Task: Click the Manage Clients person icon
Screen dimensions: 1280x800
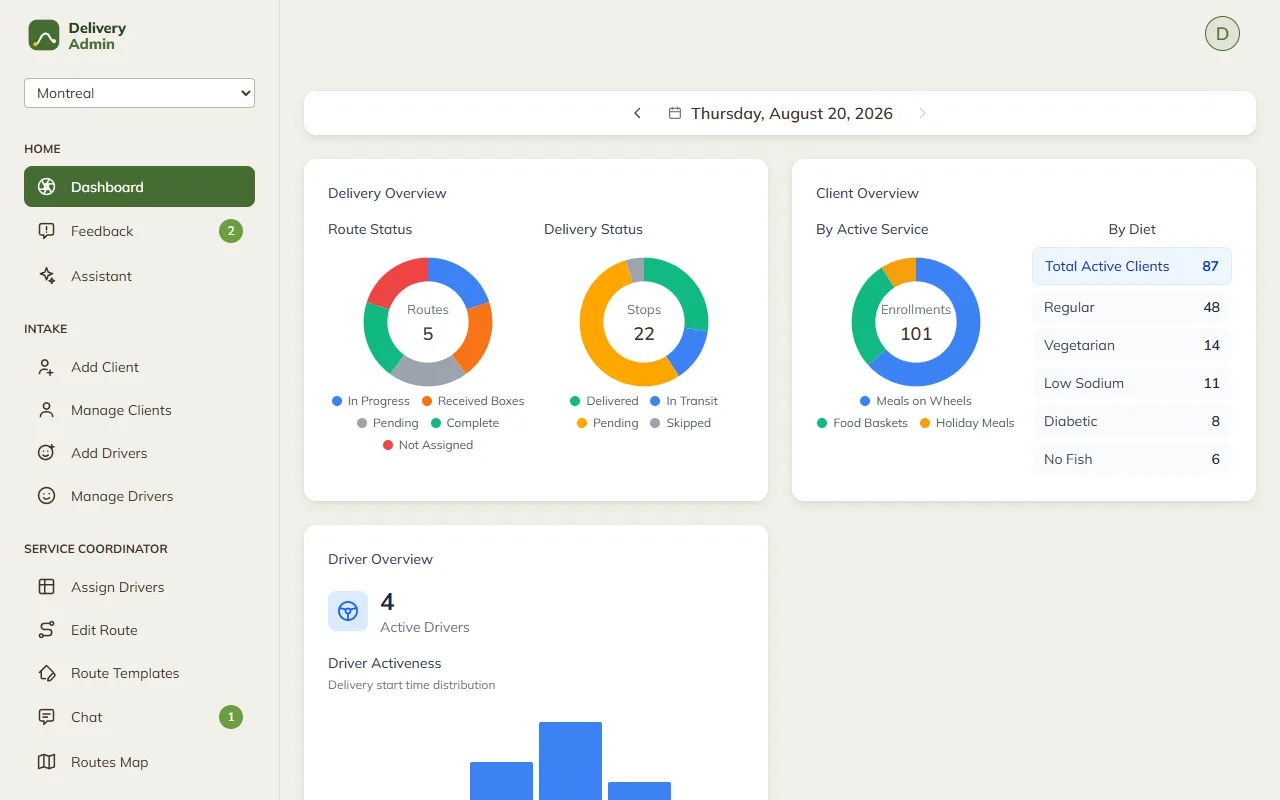Action: 46,410
